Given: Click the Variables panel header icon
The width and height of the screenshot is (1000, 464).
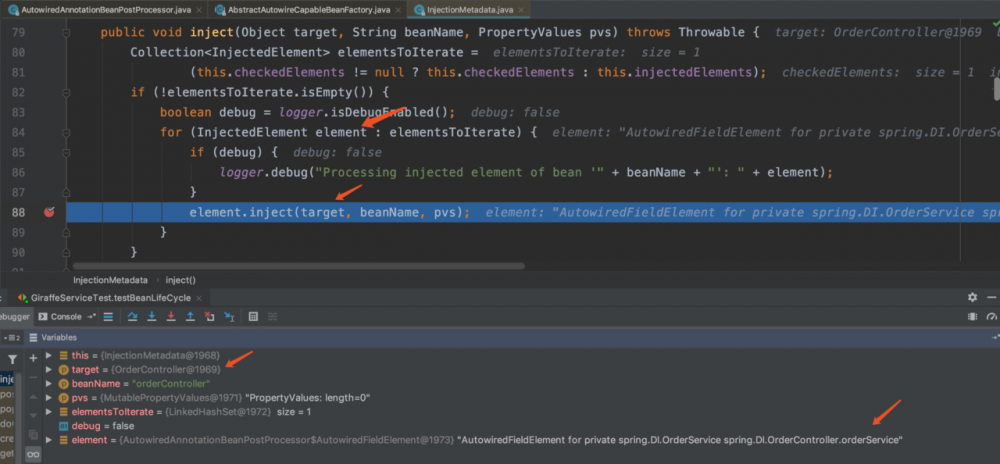Looking at the screenshot, I should (x=33, y=337).
